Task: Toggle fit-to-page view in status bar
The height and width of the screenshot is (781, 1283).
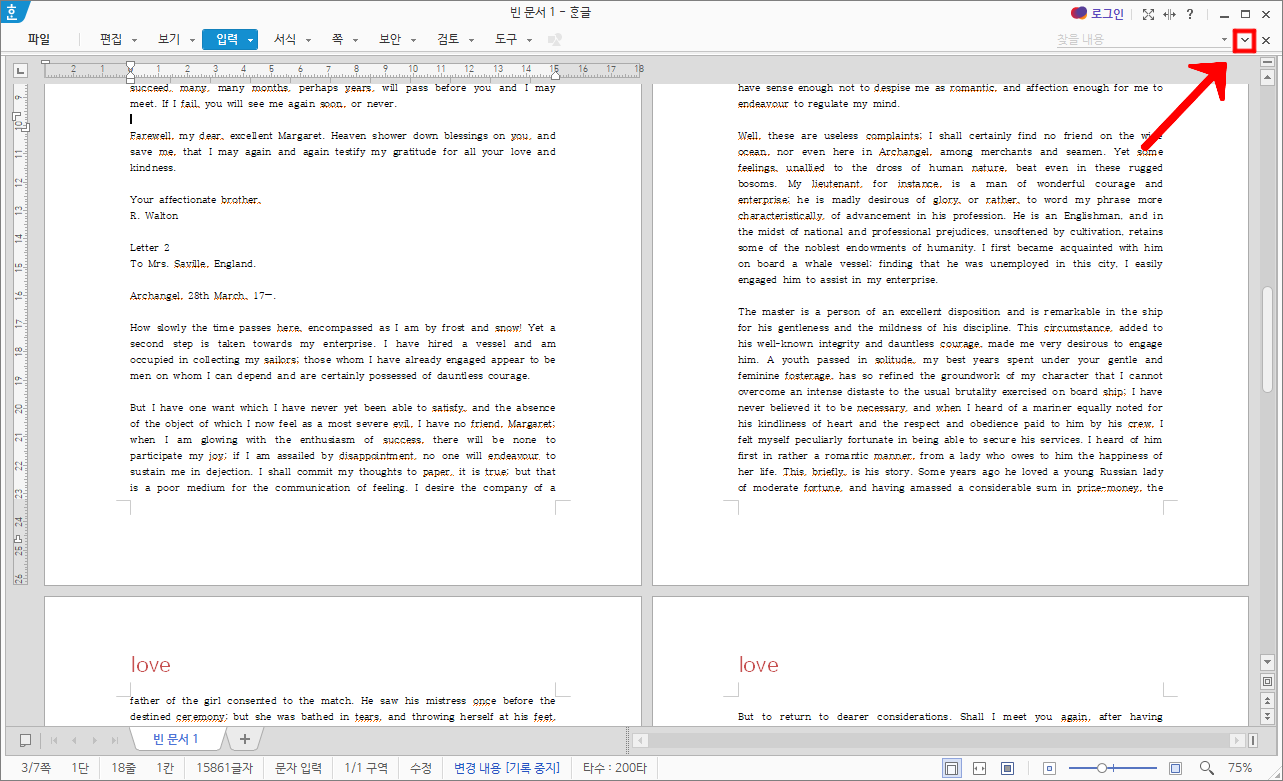Action: pyautogui.click(x=1007, y=768)
